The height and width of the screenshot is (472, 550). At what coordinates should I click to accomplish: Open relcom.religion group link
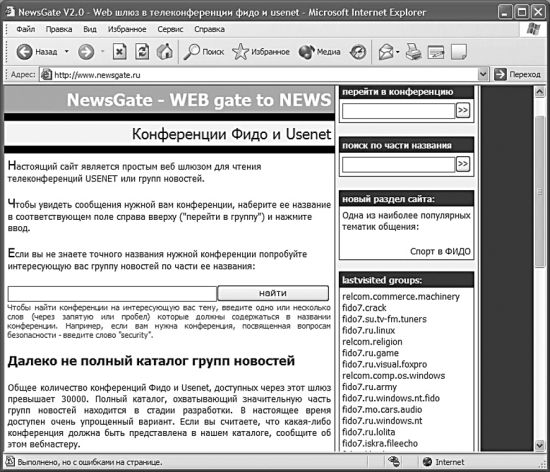(372, 342)
